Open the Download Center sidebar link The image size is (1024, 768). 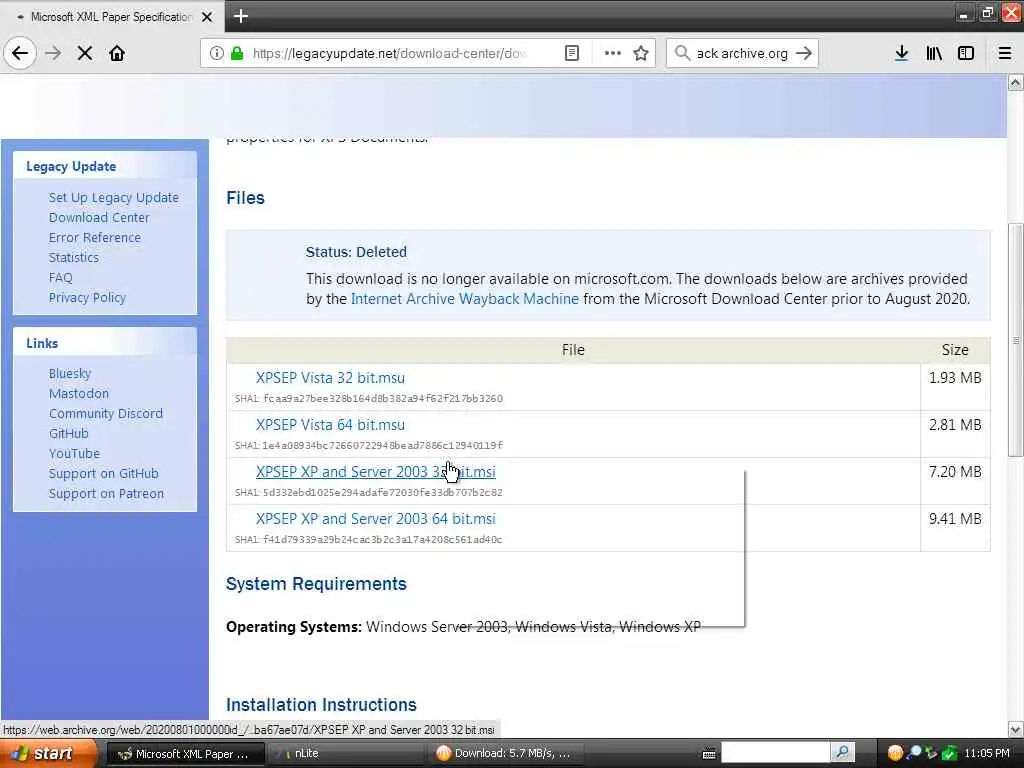pos(99,217)
